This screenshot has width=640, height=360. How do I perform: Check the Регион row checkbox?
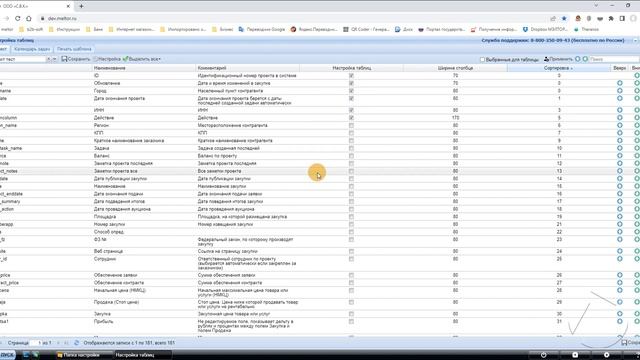[x=351, y=126]
